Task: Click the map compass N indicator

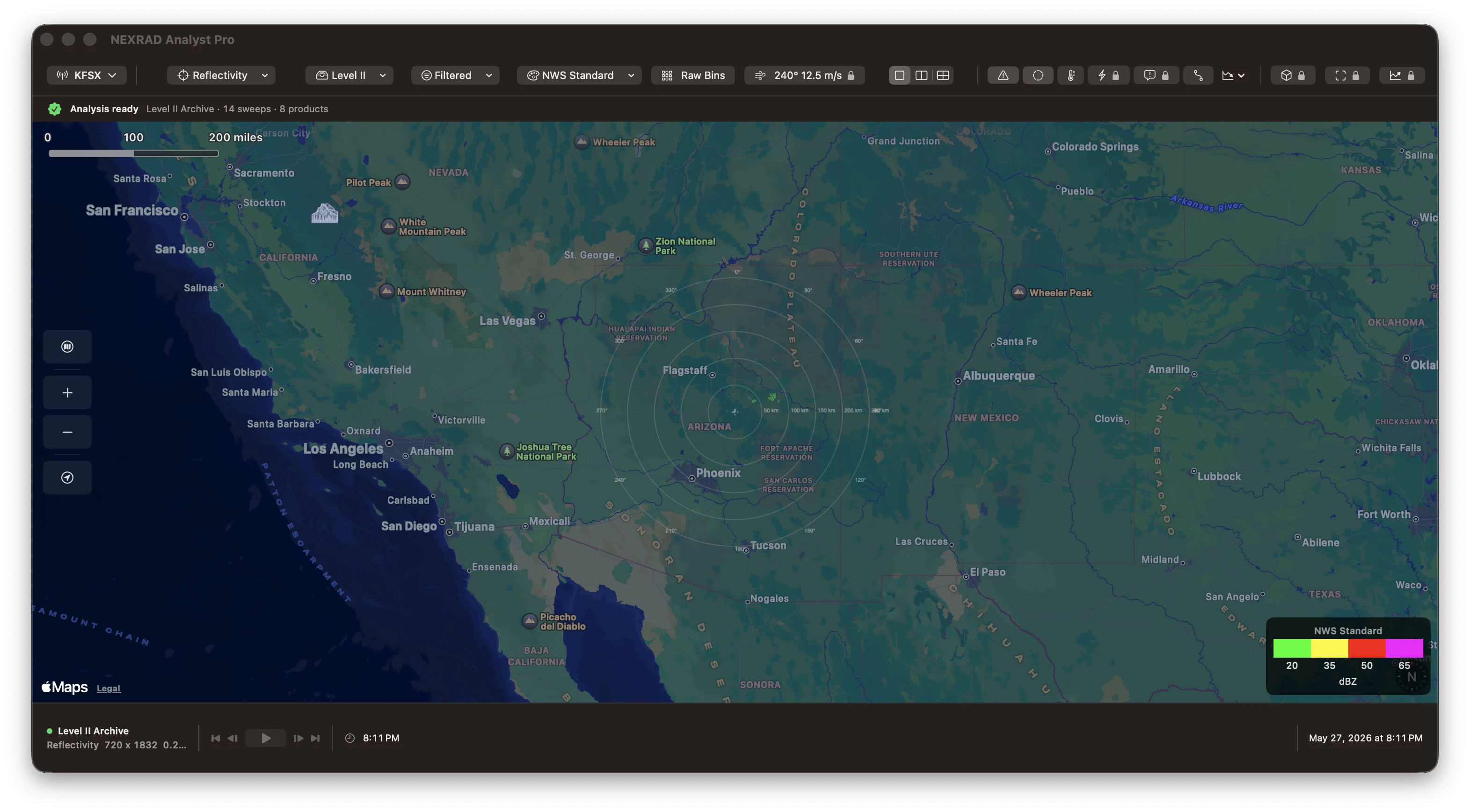Action: [1411, 677]
